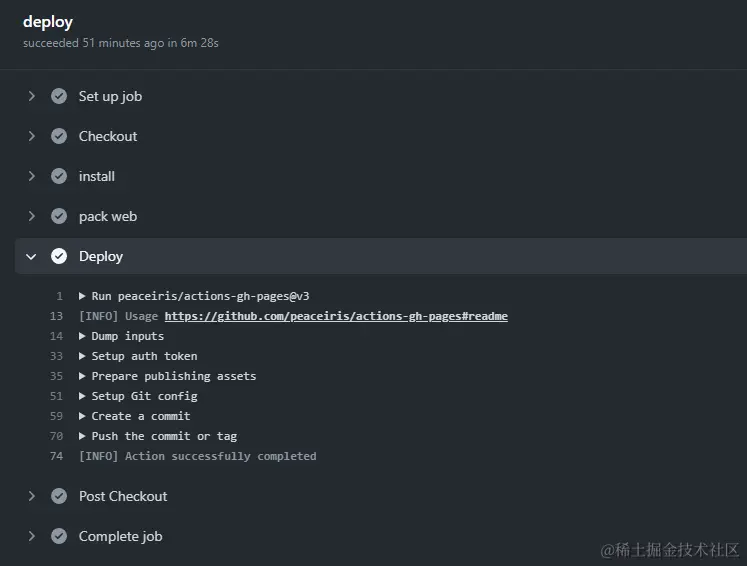Click the success check icon beside install

point(59,176)
